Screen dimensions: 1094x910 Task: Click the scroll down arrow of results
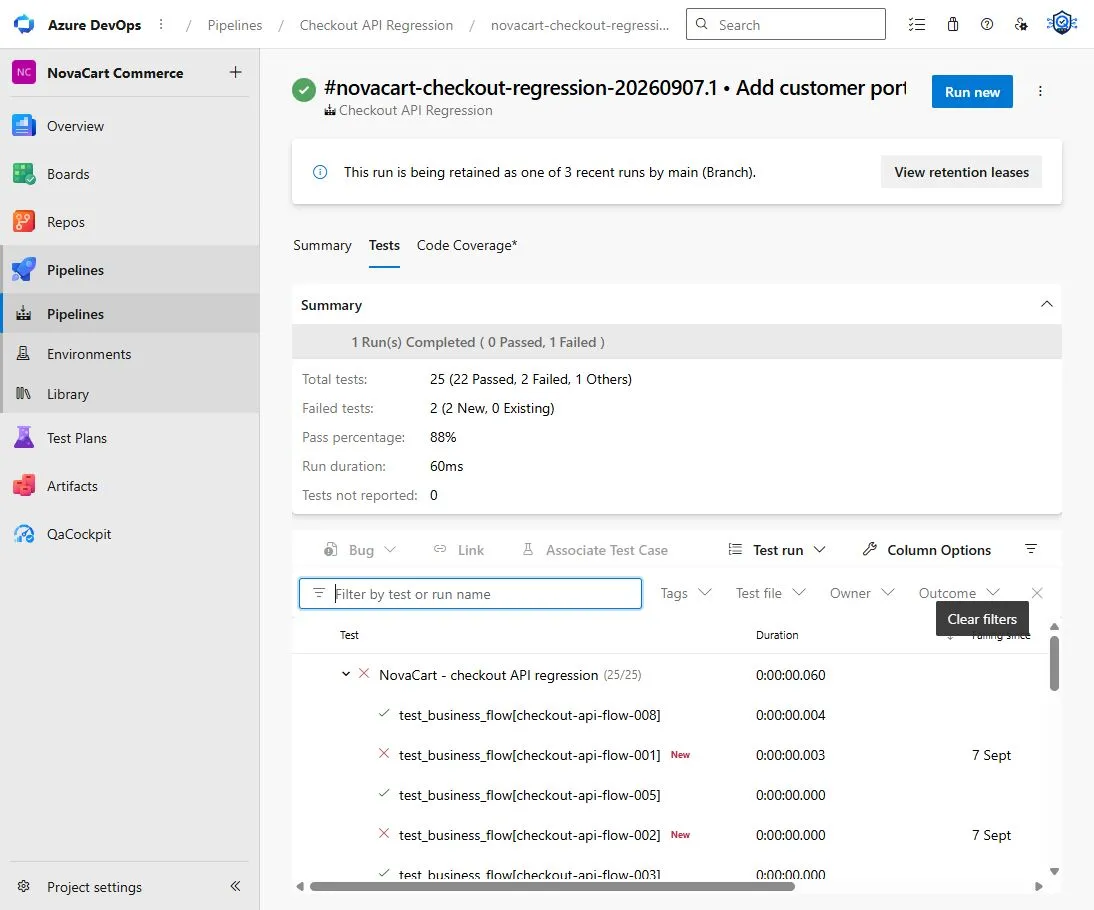[x=1054, y=871]
